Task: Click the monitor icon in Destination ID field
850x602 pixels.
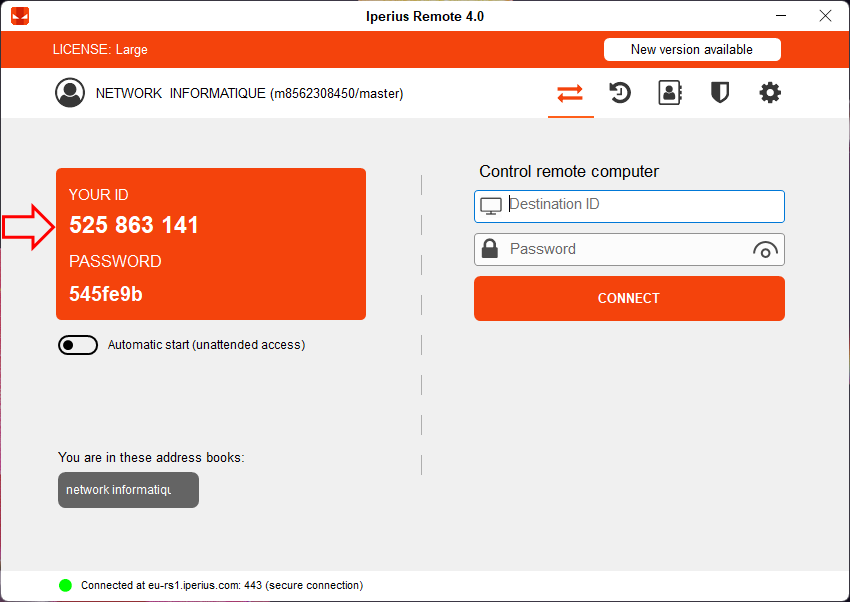Action: (491, 206)
